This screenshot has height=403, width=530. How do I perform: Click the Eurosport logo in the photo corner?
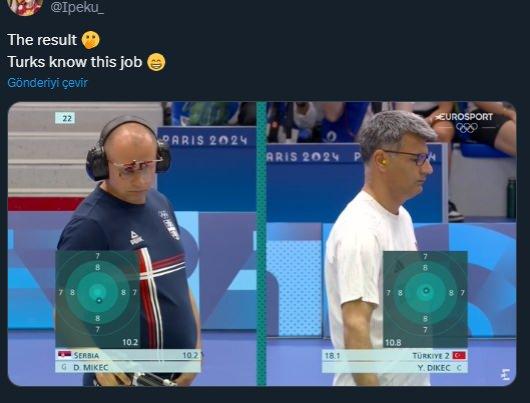[x=464, y=117]
